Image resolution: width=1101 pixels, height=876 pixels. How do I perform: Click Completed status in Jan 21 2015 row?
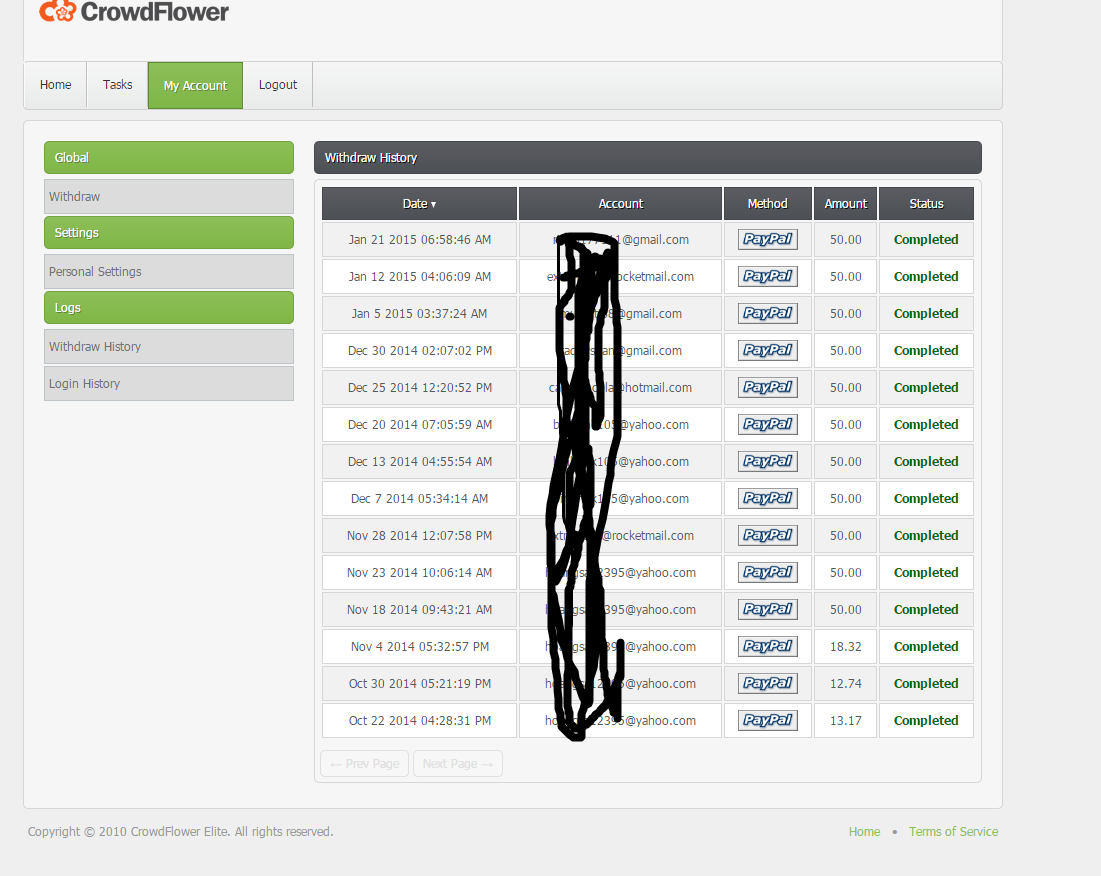click(x=926, y=240)
